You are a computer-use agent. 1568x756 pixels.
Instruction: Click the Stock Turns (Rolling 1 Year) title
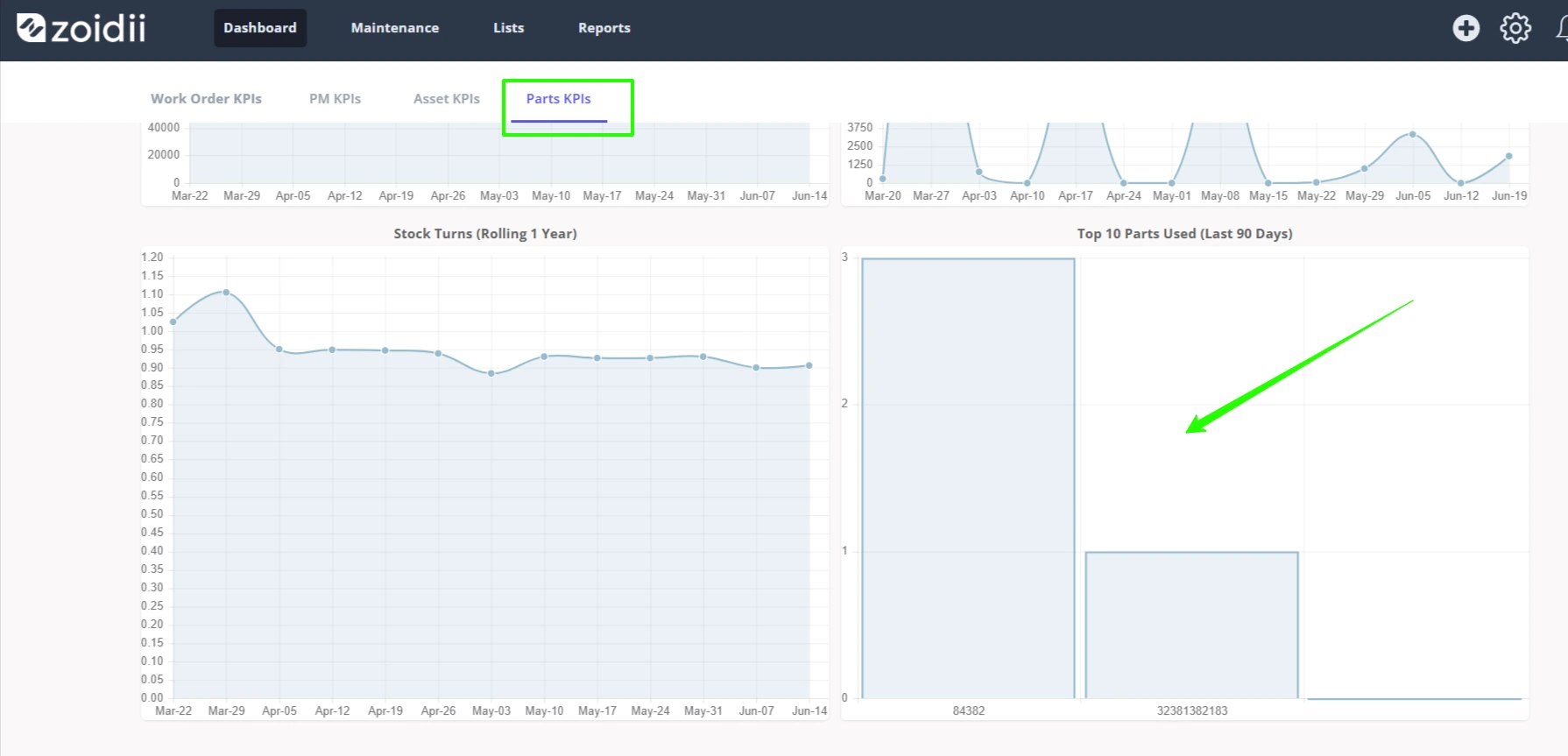point(485,234)
